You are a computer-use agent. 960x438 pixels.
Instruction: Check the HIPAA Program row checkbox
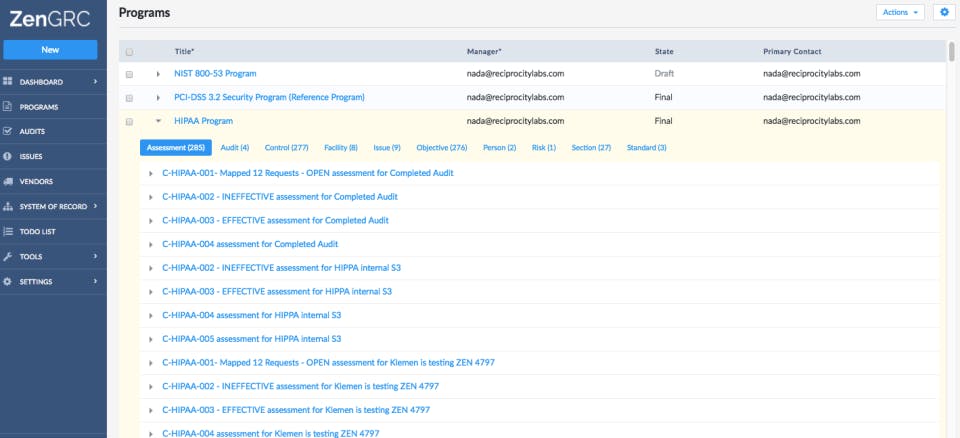click(129, 122)
